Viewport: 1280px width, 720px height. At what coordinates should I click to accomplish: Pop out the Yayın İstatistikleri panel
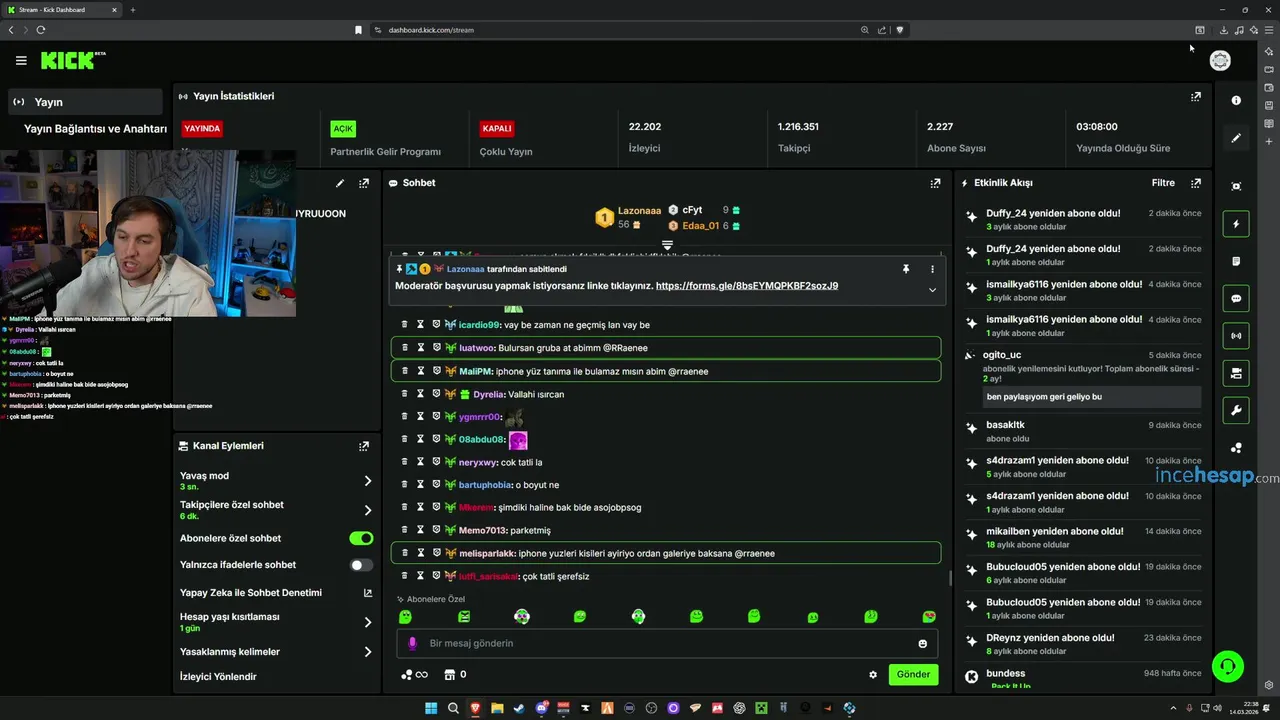pyautogui.click(x=1195, y=97)
